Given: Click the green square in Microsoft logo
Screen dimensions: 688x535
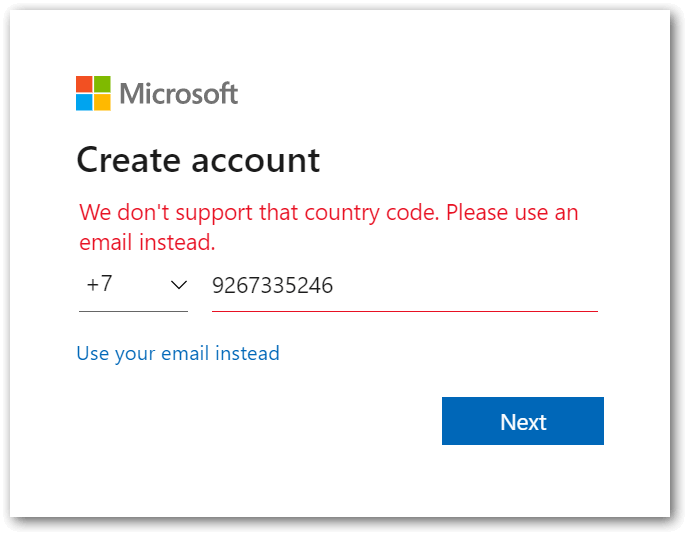Looking at the screenshot, I should [x=102, y=84].
